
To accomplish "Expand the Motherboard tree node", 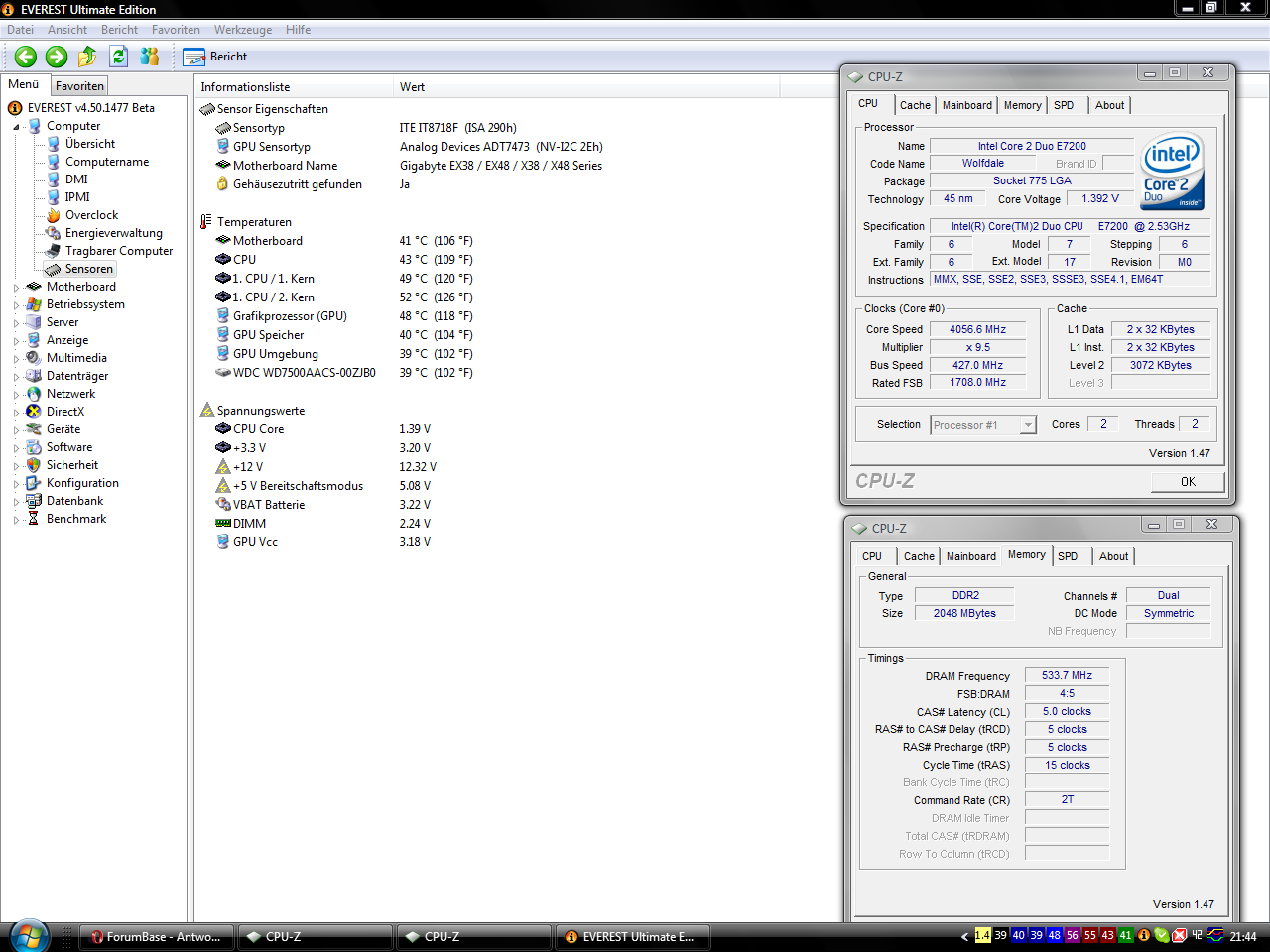I will pyautogui.click(x=16, y=288).
